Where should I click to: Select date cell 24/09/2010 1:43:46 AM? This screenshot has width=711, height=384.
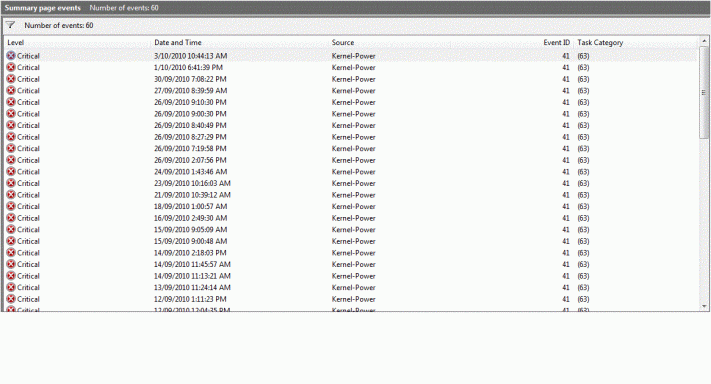point(190,172)
